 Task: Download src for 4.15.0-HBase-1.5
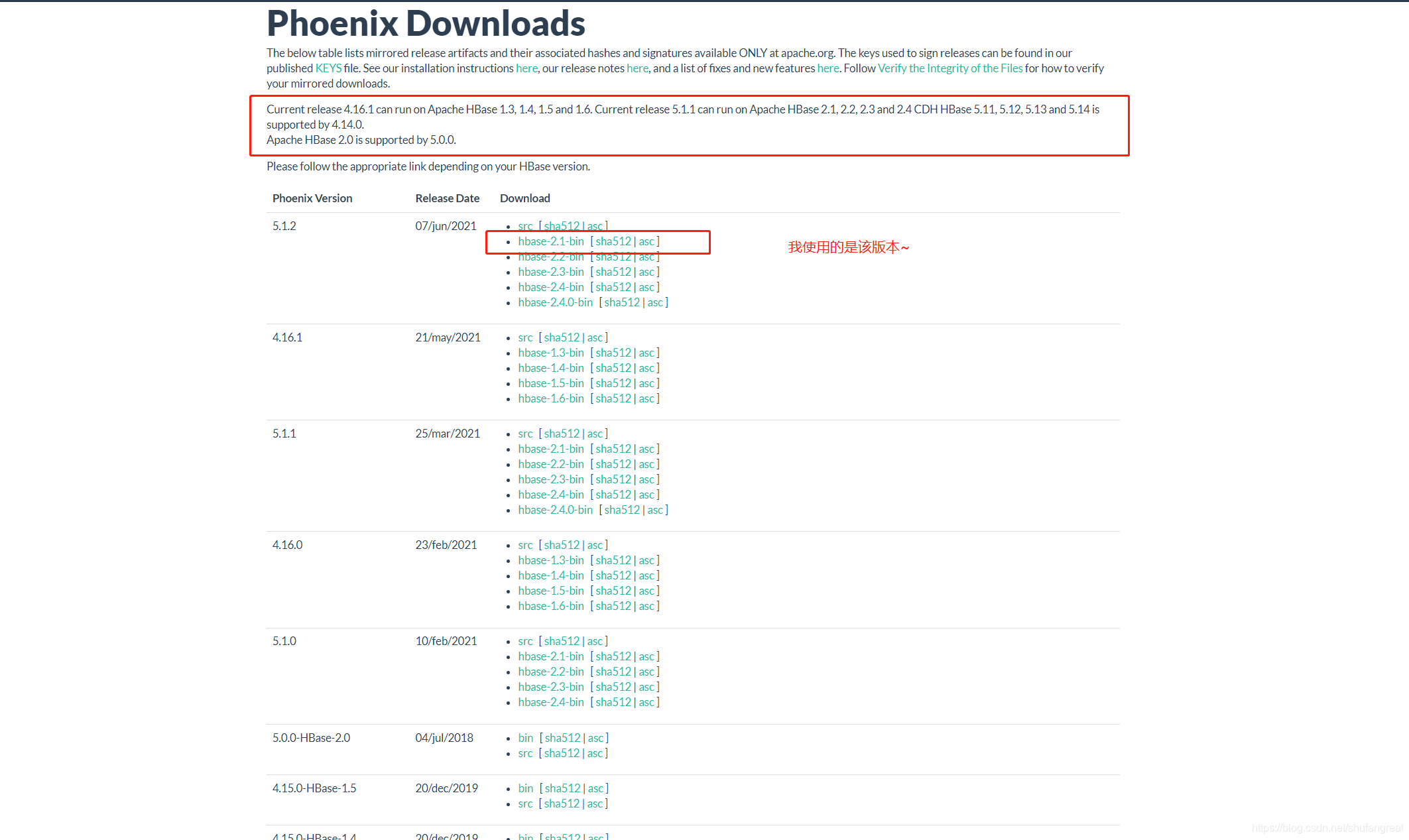[525, 804]
